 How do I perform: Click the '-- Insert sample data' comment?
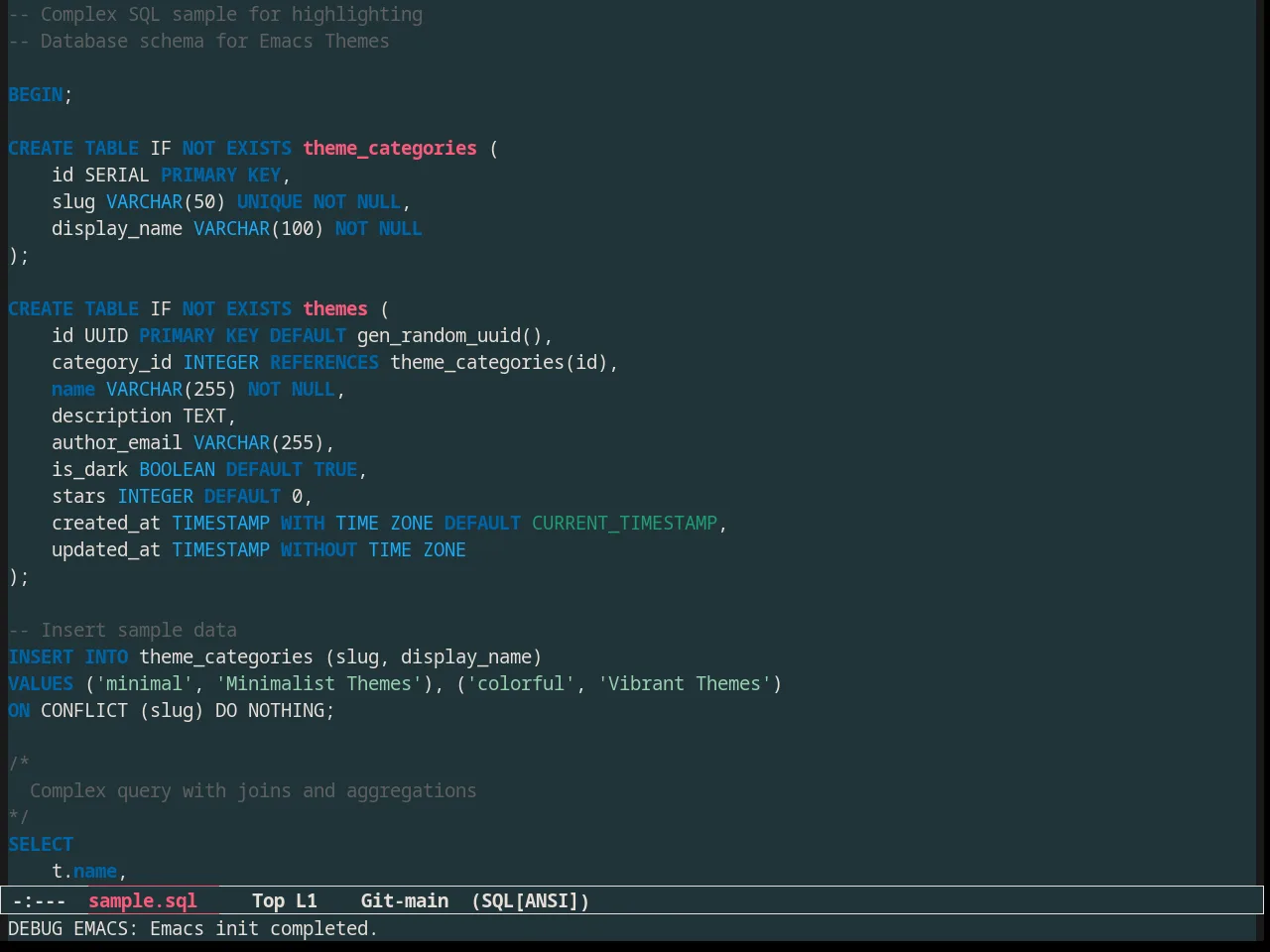(x=123, y=630)
